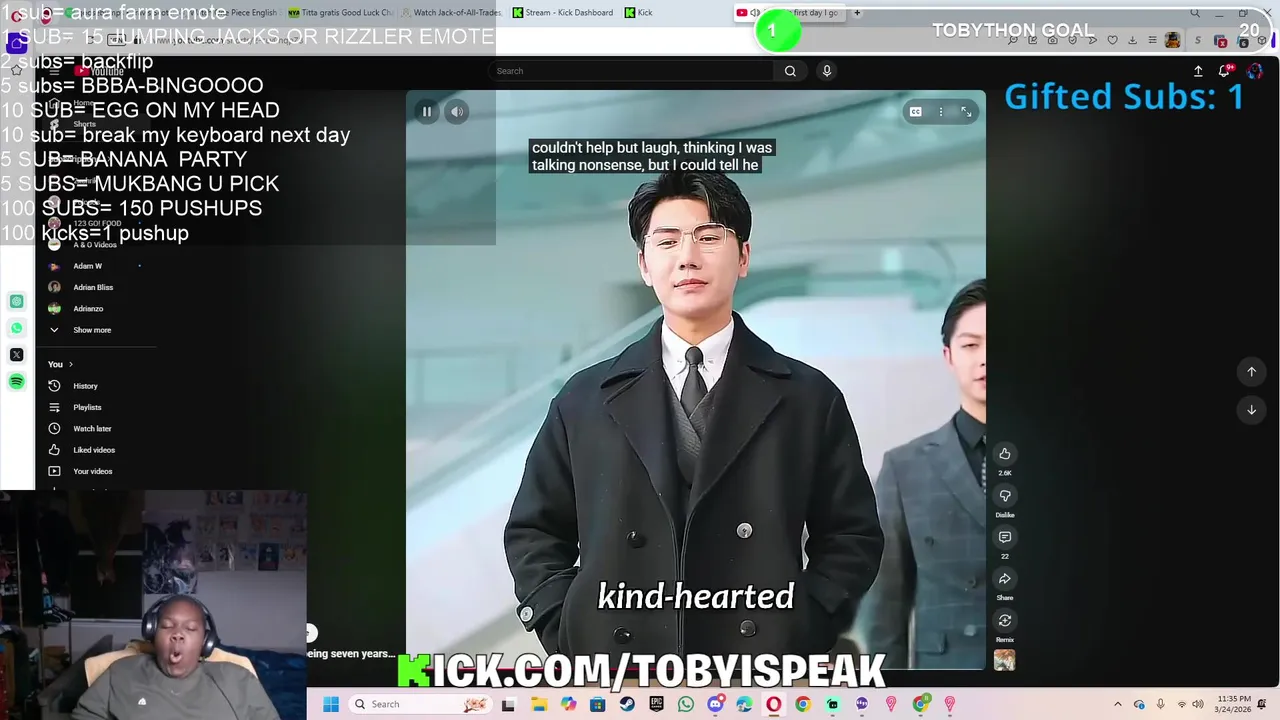Like the Short with thumbs up

pos(1005,454)
